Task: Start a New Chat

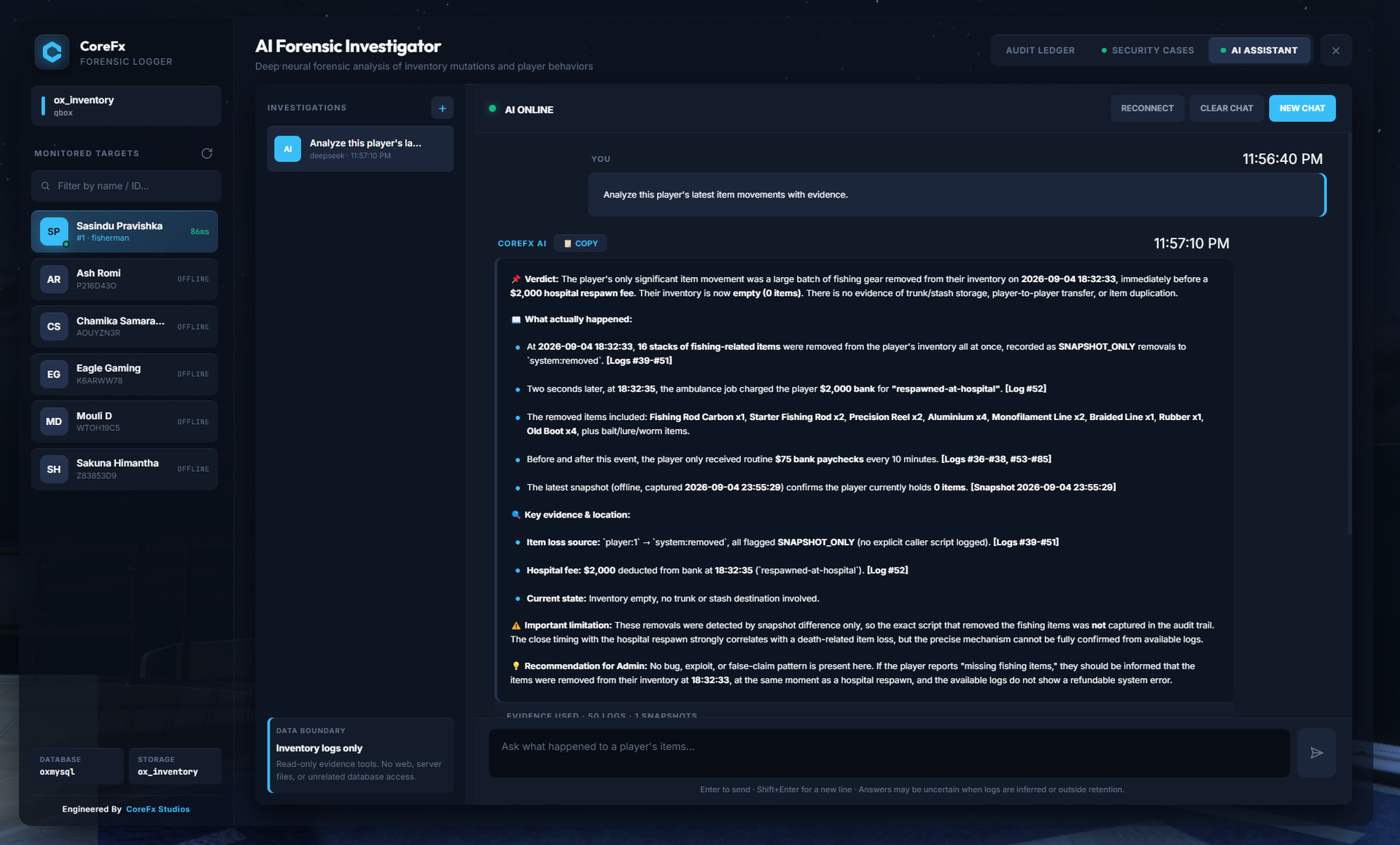Action: (x=1302, y=108)
